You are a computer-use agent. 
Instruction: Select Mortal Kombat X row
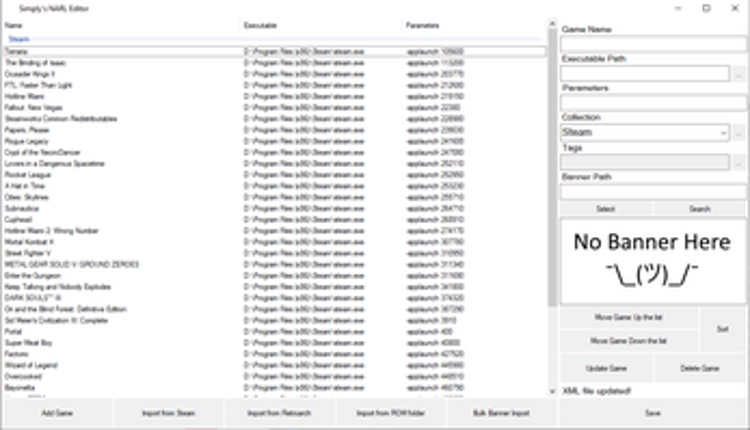tap(274, 242)
